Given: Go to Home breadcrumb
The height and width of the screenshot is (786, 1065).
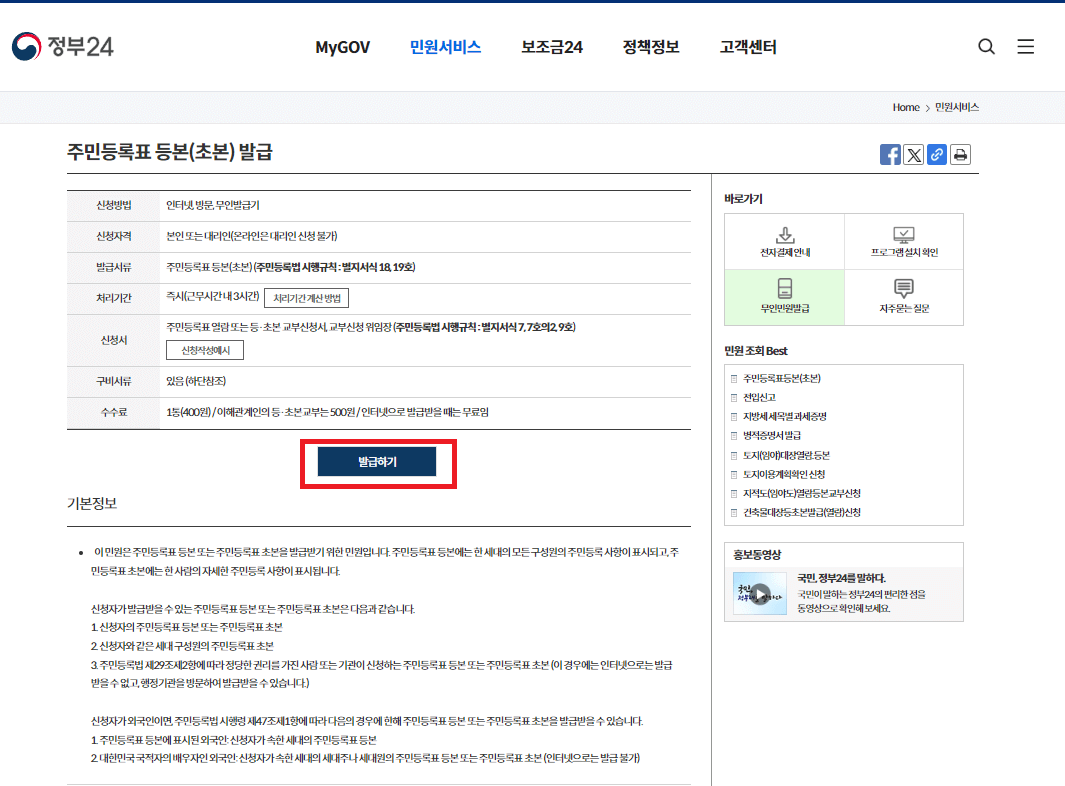Looking at the screenshot, I should (905, 107).
